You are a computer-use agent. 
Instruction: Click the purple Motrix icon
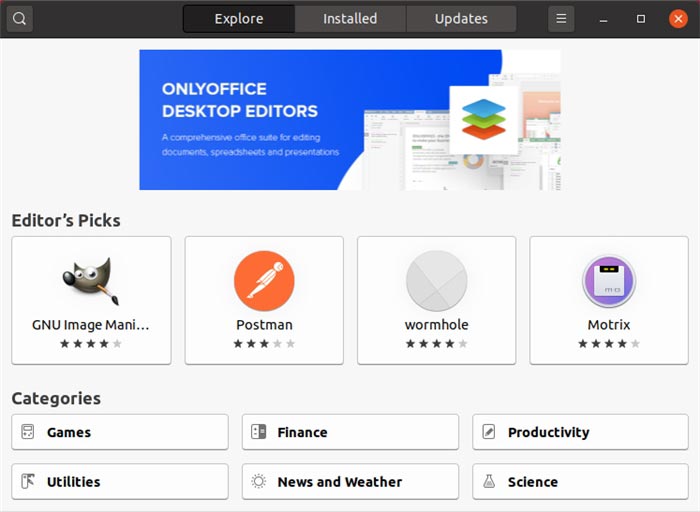(x=609, y=281)
